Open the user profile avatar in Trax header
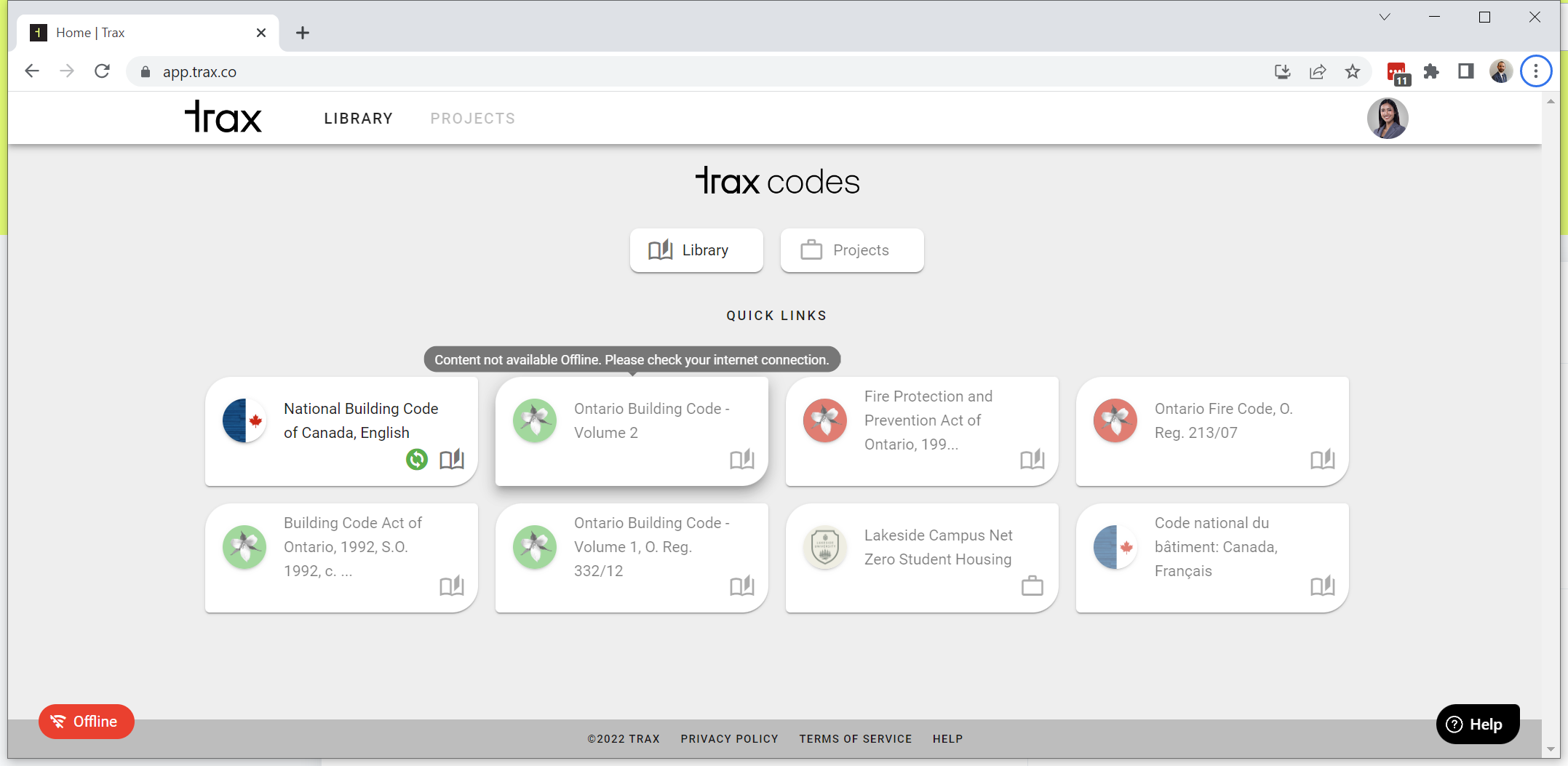The width and height of the screenshot is (1568, 766). (x=1388, y=118)
